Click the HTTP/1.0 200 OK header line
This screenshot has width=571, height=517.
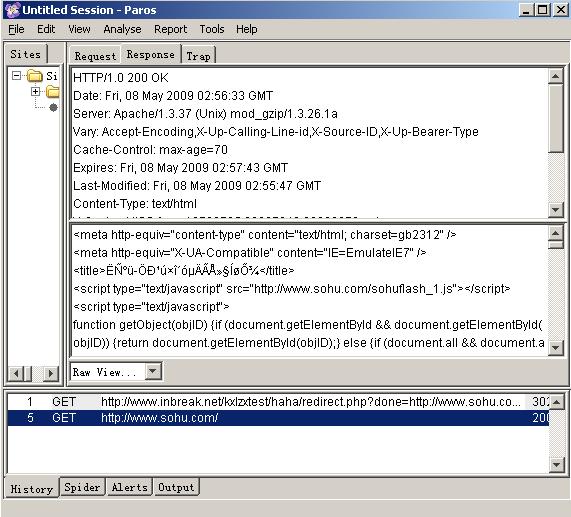coord(121,78)
